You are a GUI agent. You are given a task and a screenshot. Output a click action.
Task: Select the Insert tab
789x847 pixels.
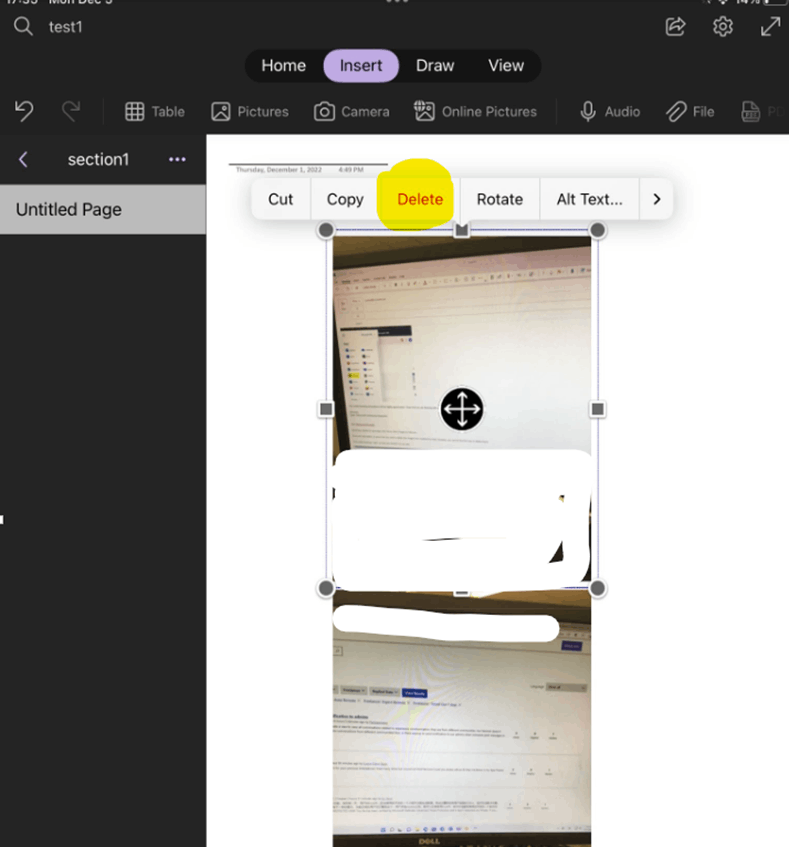click(361, 65)
